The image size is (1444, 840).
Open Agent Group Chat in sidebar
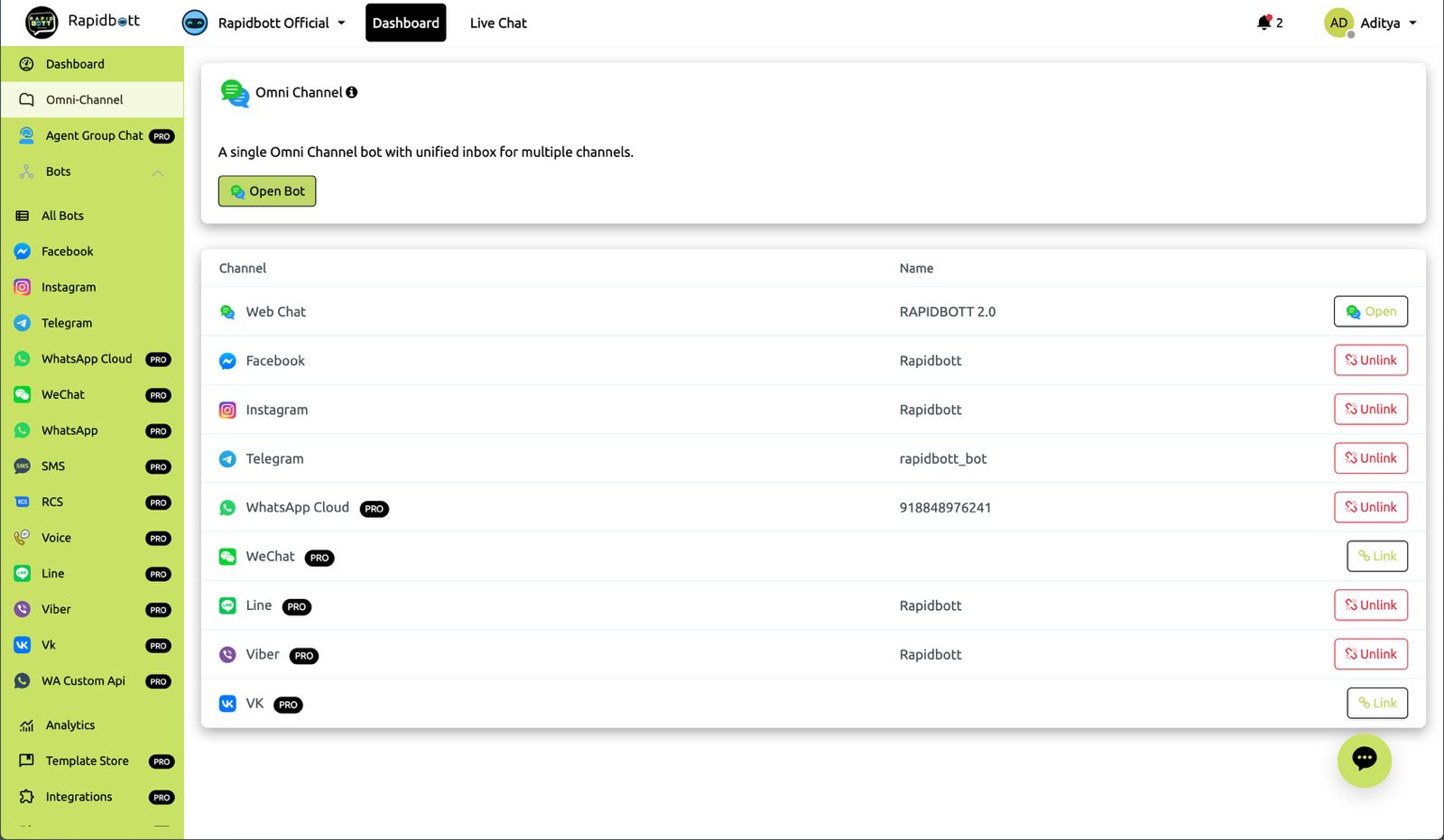tap(92, 135)
